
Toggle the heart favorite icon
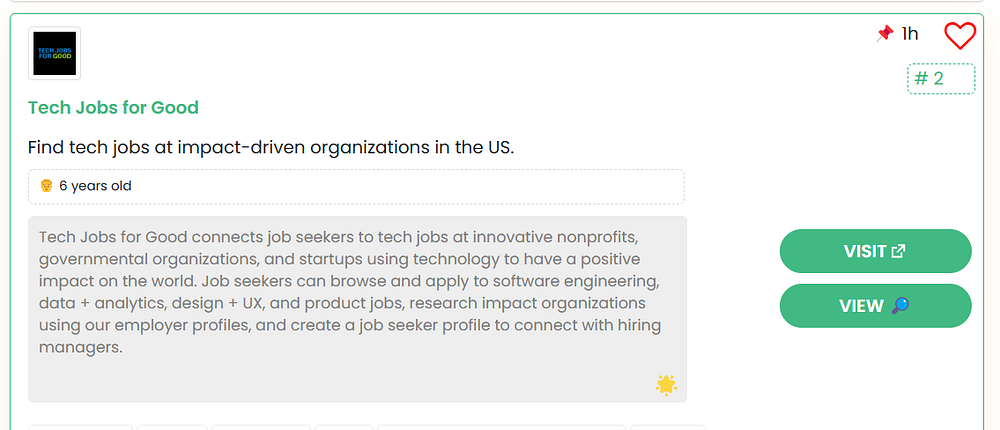tap(959, 36)
